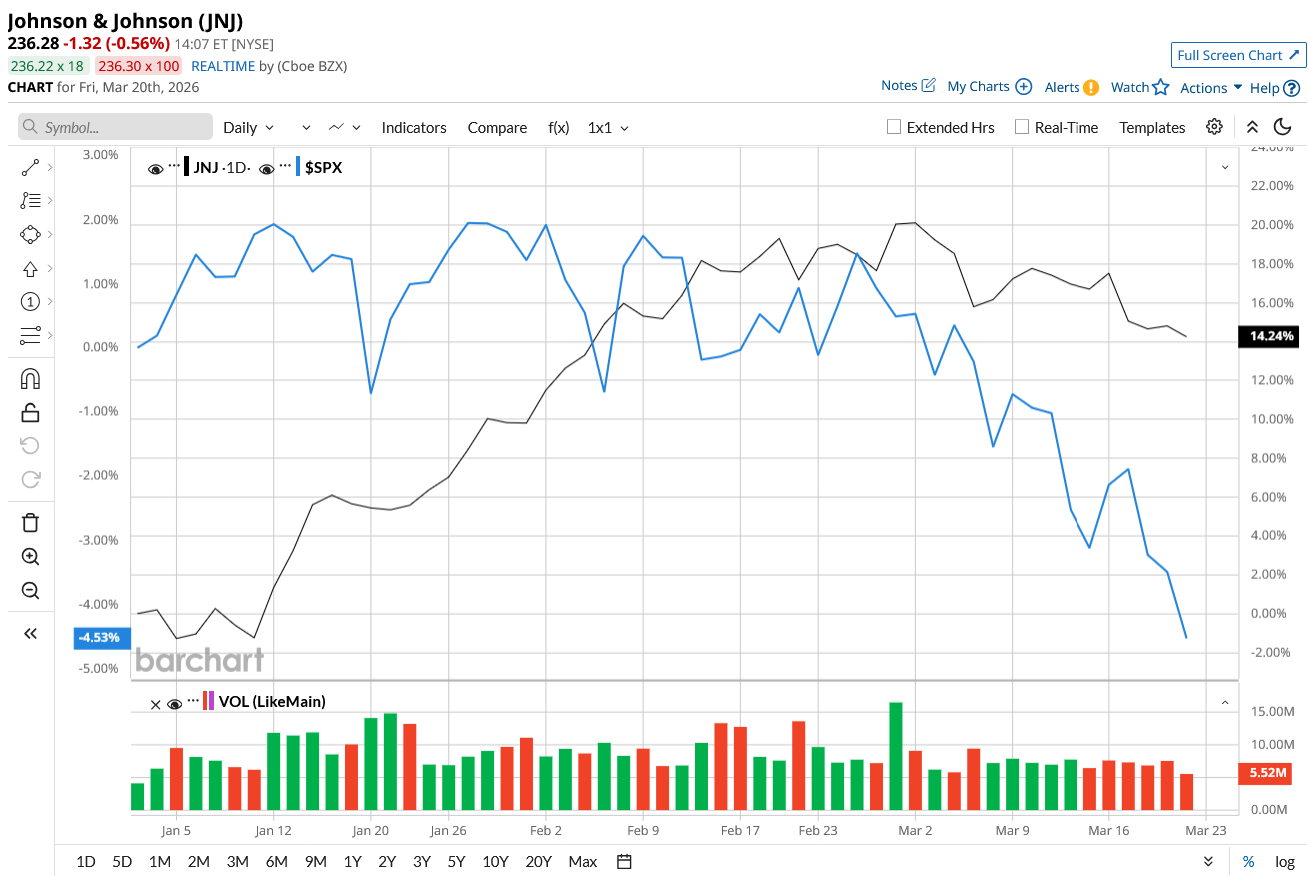
Task: Select the 3M time range
Action: (237, 862)
